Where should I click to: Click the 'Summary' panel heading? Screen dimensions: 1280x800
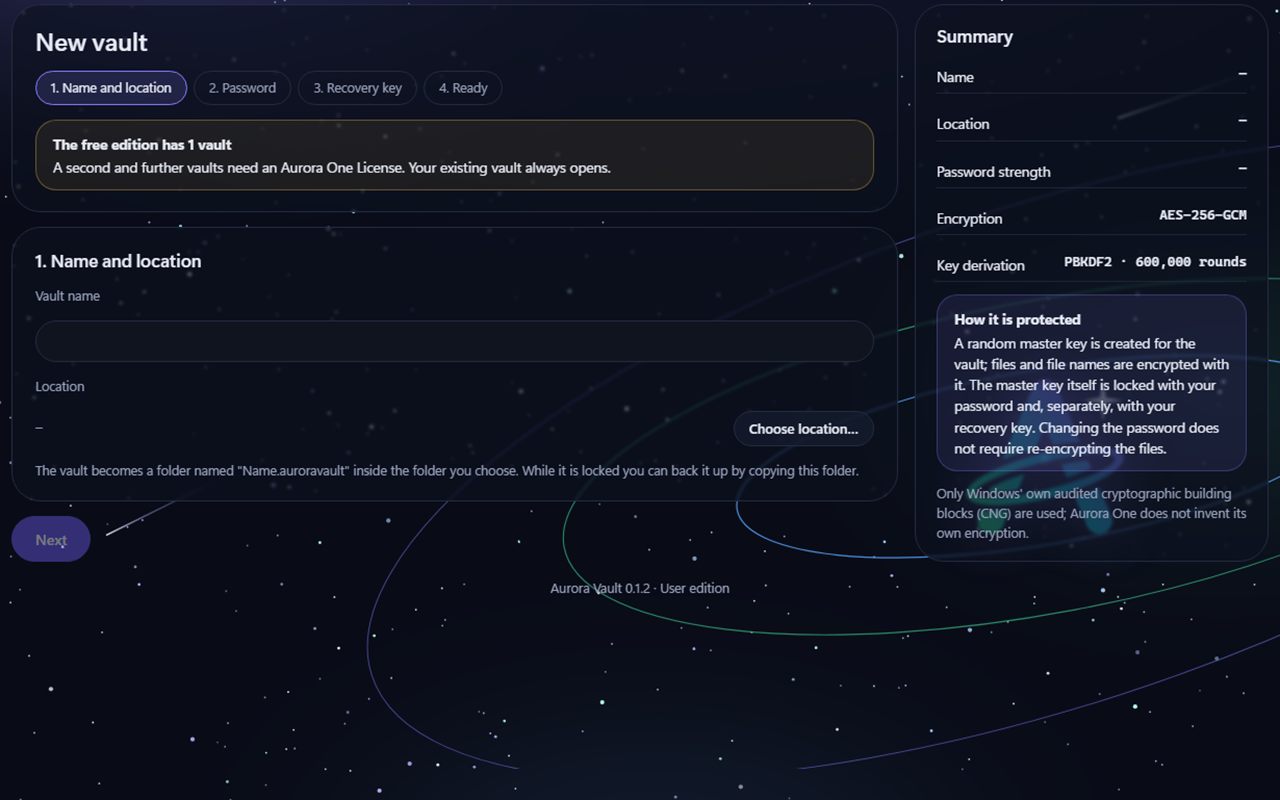point(975,37)
